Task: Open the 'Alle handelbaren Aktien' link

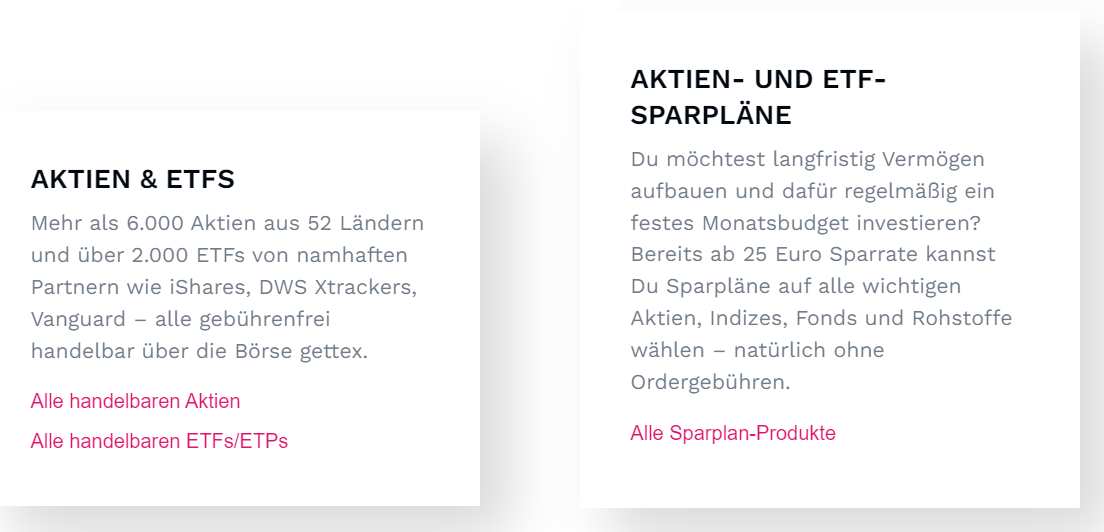Action: (x=135, y=402)
